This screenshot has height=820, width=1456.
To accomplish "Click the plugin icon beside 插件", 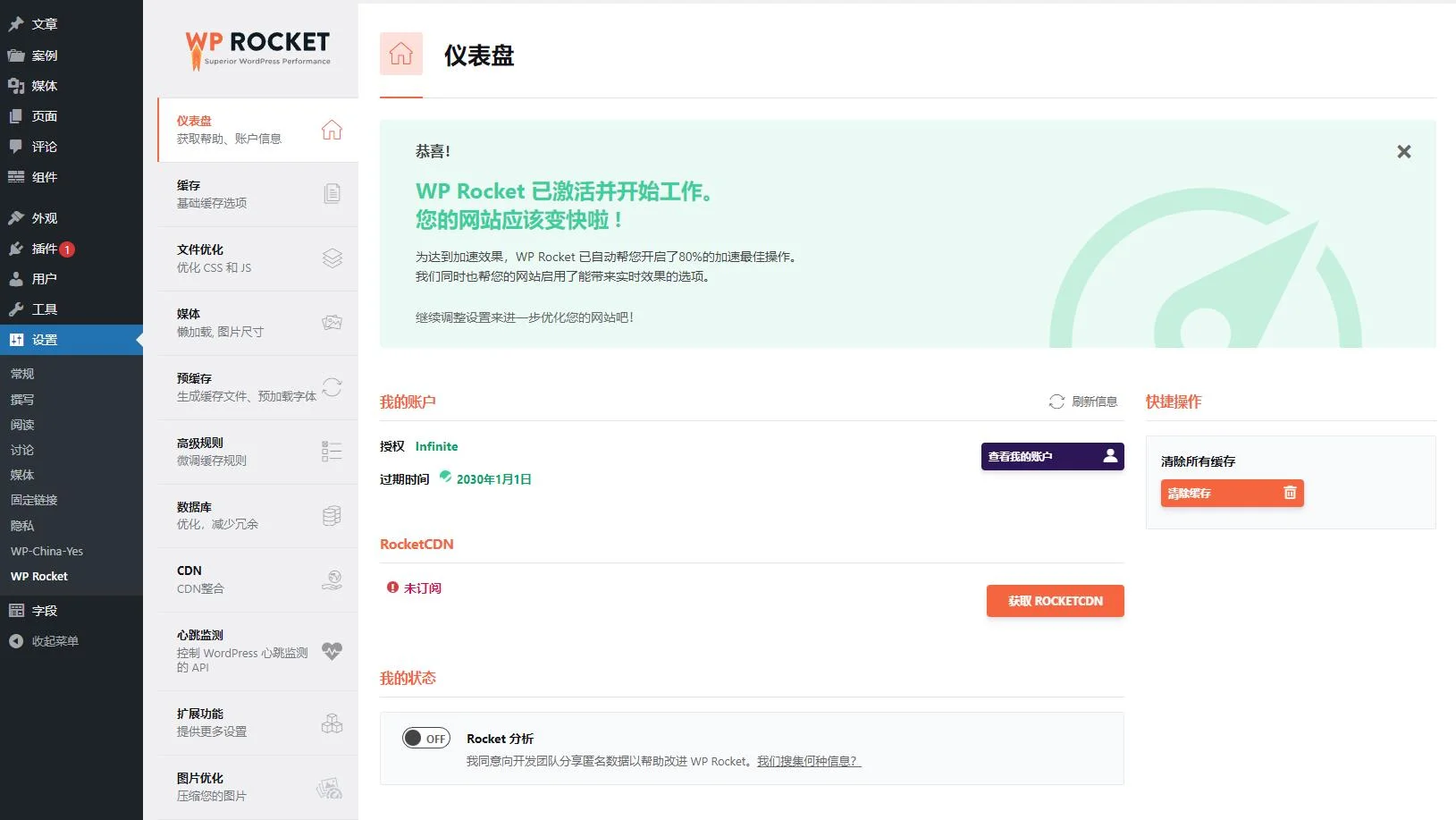I will click(x=16, y=249).
